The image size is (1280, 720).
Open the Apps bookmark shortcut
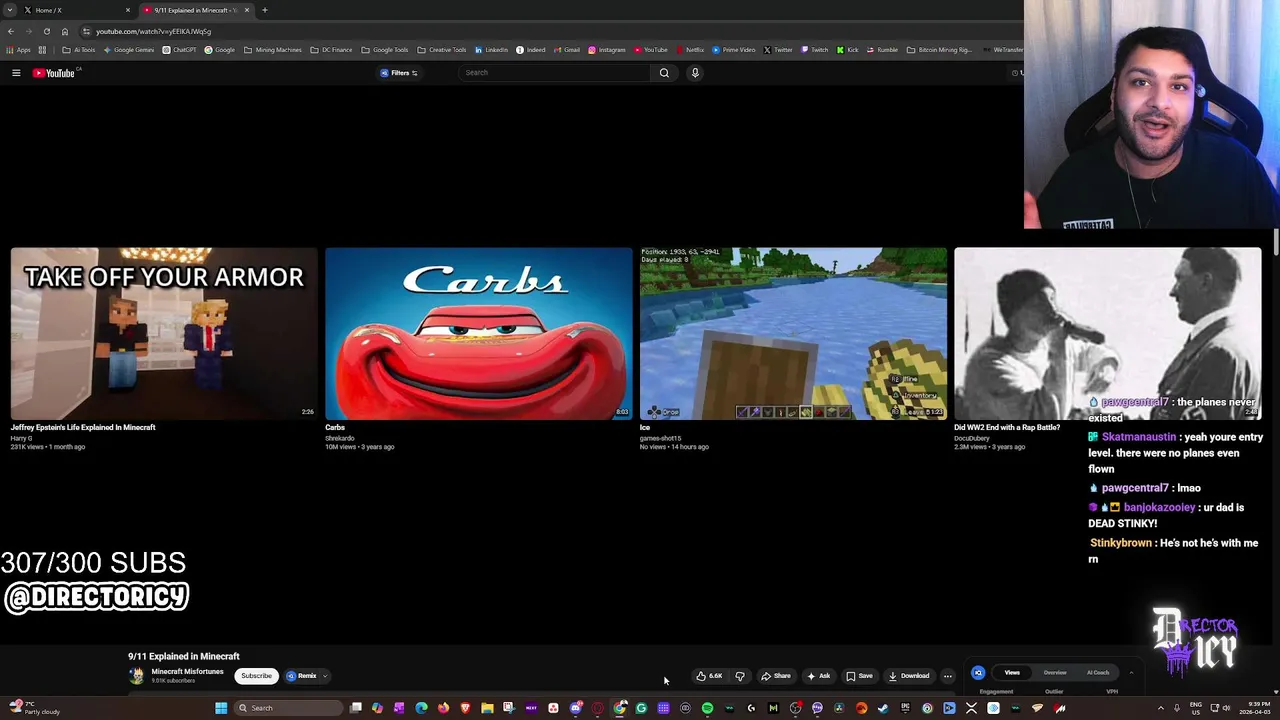(x=19, y=50)
